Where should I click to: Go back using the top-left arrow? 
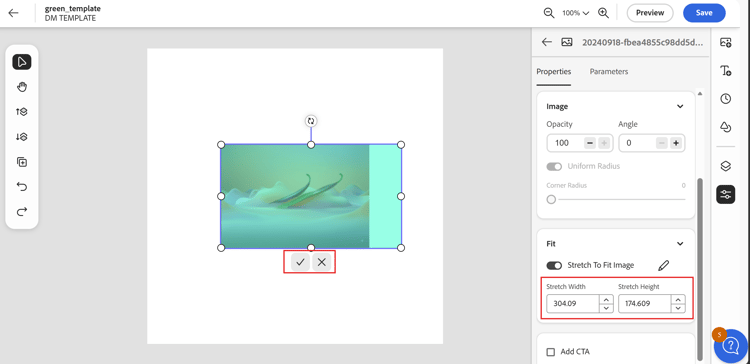[x=13, y=13]
